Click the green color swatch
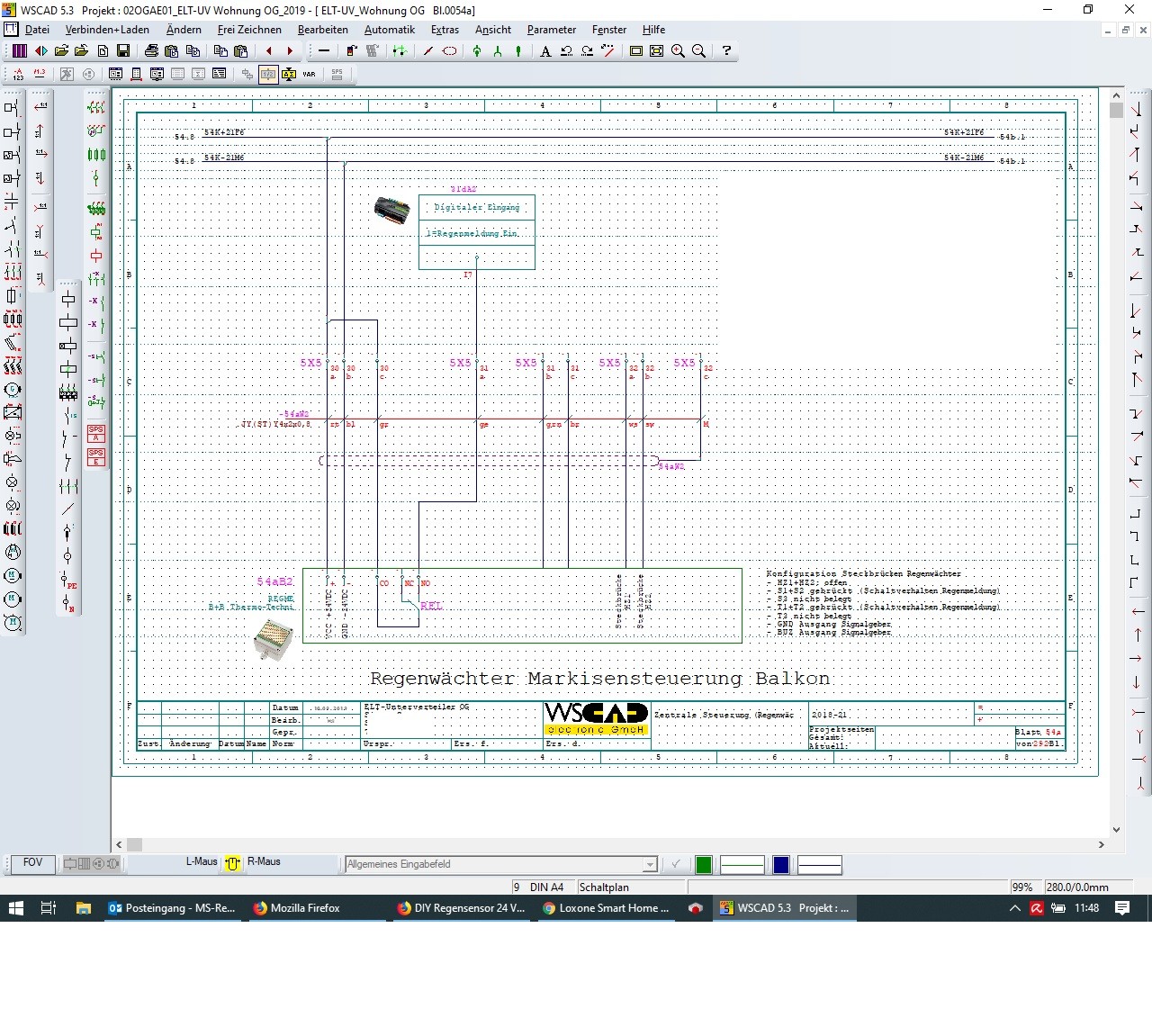Image resolution: width=1152 pixels, height=1036 pixels. [704, 865]
